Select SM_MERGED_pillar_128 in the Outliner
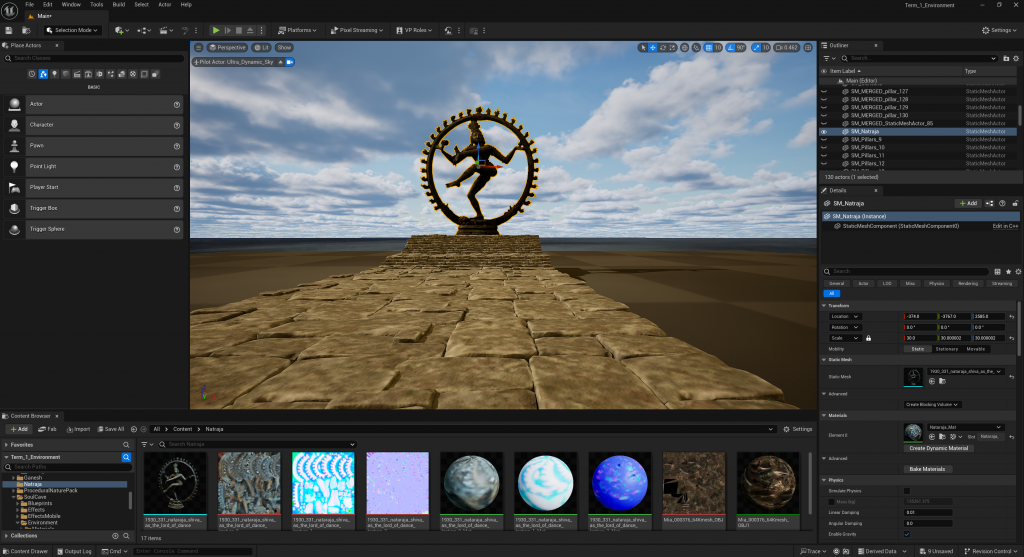The width and height of the screenshot is (1024, 557). (x=879, y=99)
